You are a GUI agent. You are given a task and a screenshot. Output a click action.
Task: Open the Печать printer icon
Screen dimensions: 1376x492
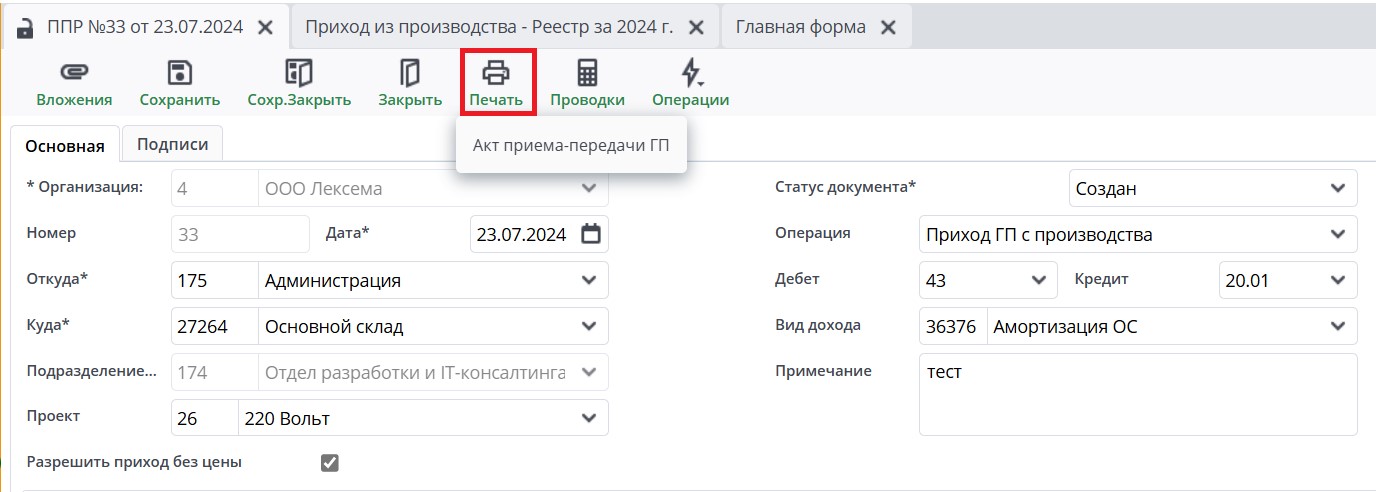pyautogui.click(x=496, y=73)
